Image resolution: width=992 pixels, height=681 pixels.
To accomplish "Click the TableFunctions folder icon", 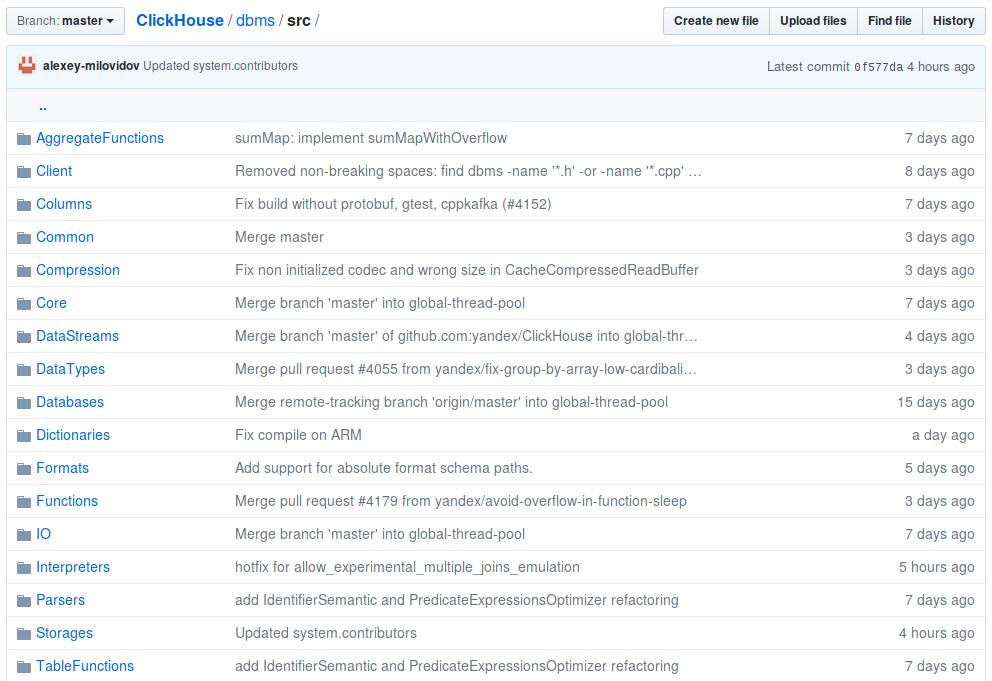I will point(24,667).
